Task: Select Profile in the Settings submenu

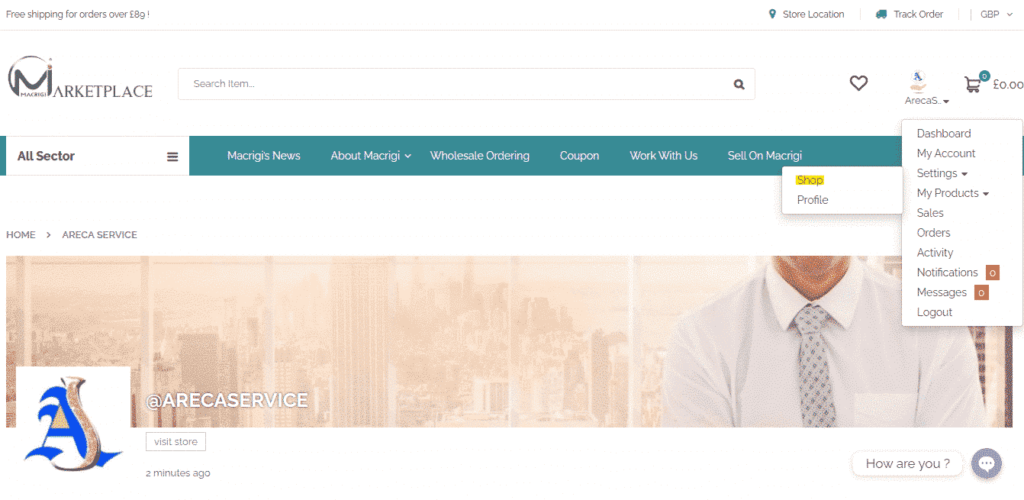Action: [812, 200]
